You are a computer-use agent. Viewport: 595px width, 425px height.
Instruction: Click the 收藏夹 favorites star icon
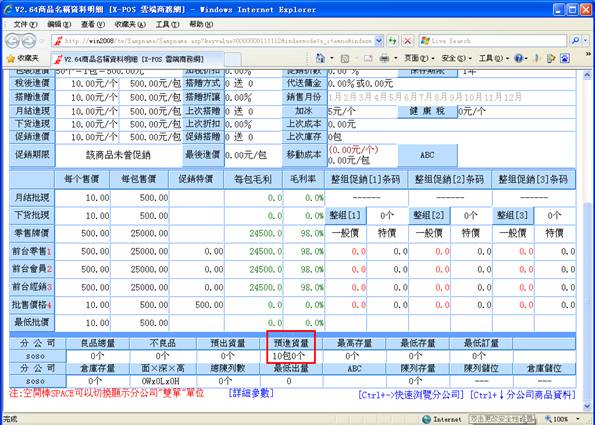coord(11,58)
